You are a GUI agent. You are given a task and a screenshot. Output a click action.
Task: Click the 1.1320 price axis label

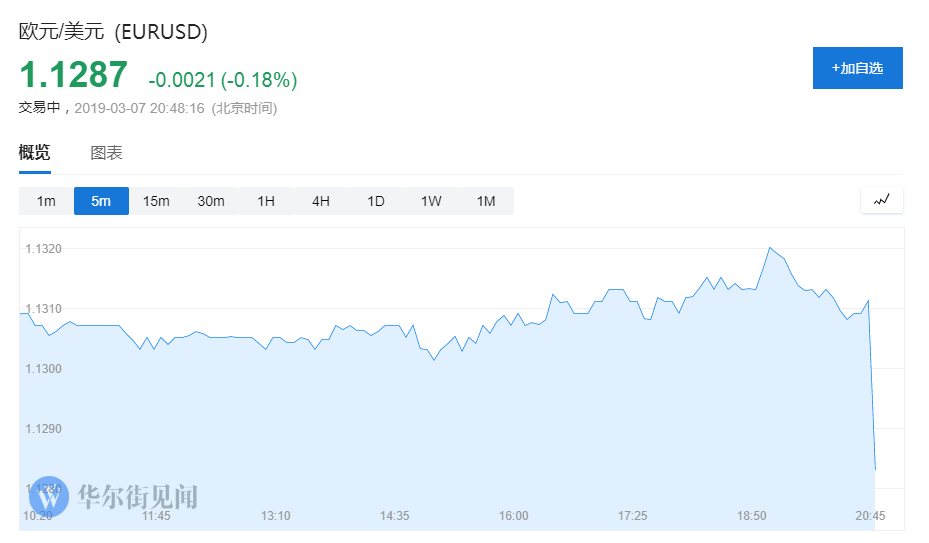pyautogui.click(x=44, y=249)
